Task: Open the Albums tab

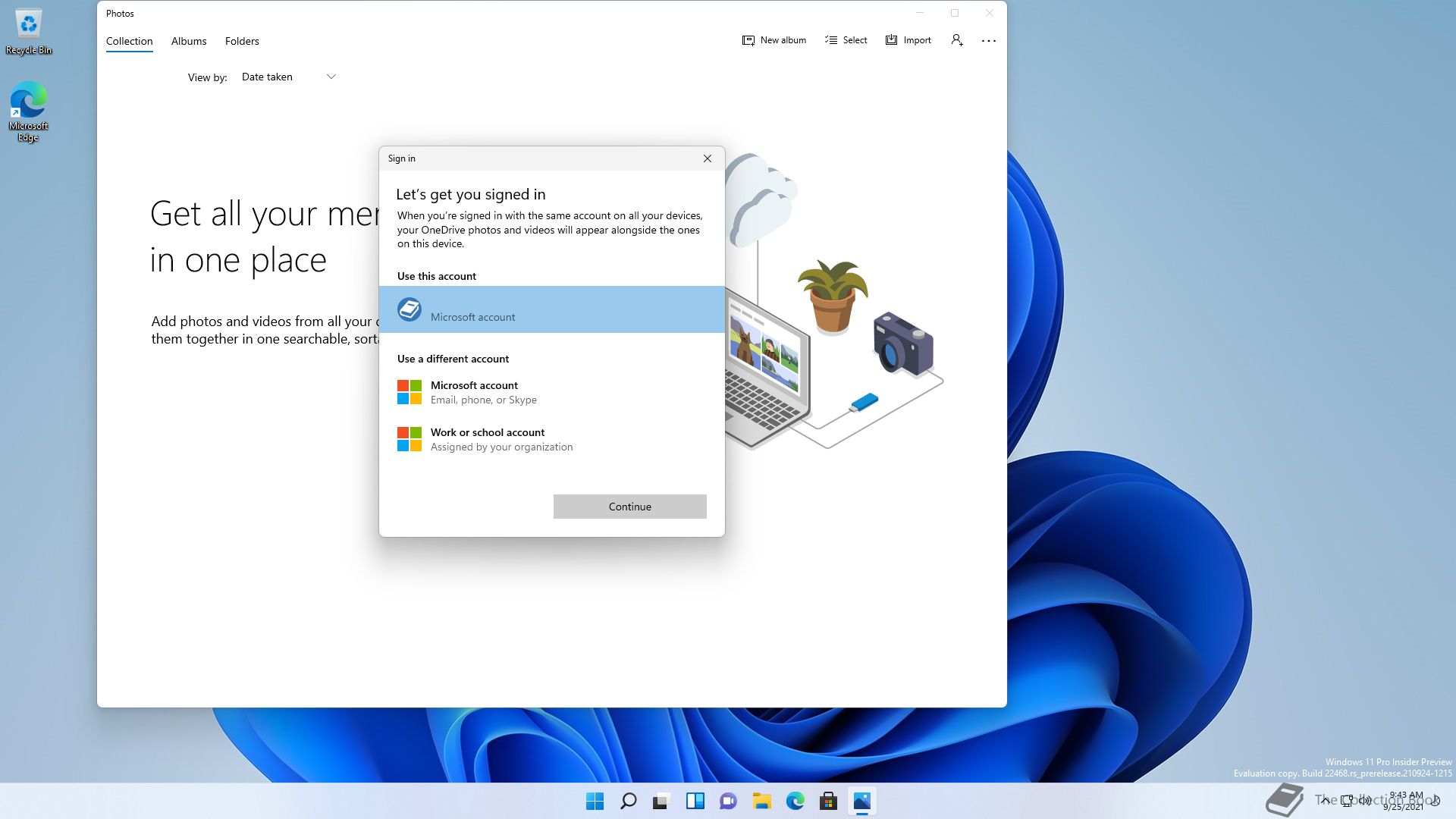Action: tap(189, 41)
